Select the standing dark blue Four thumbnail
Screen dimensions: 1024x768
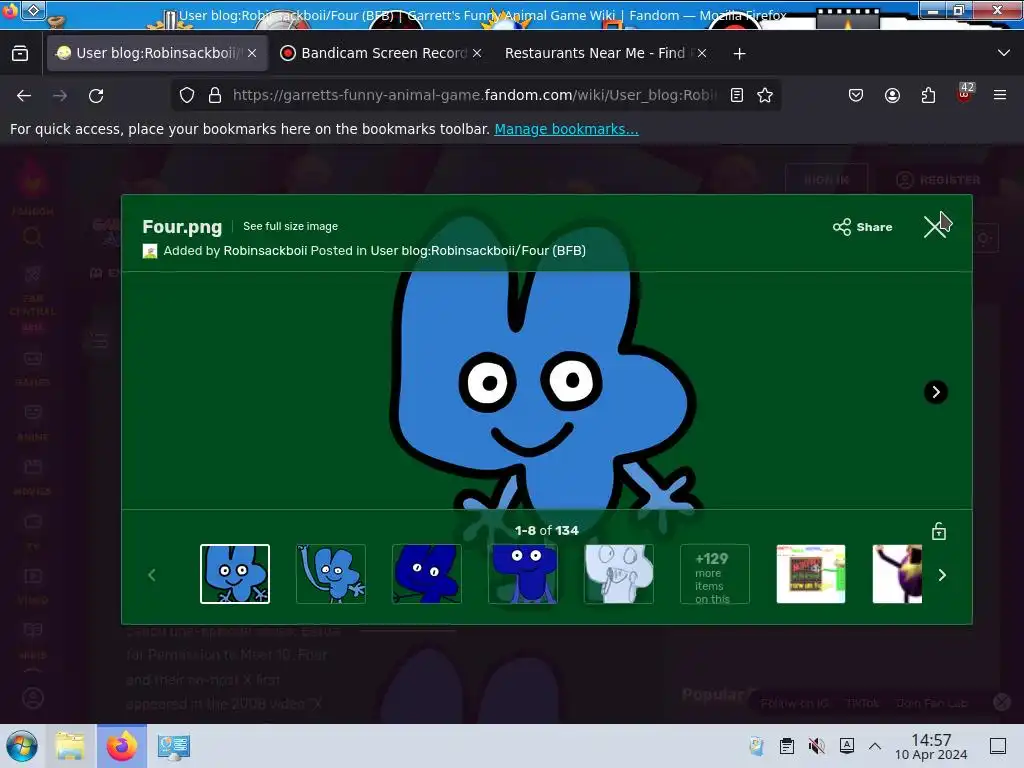click(x=523, y=574)
